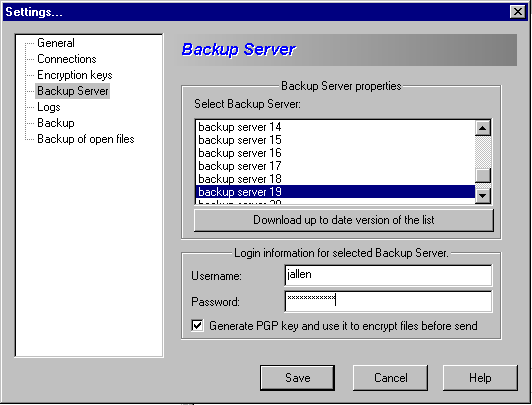Pick backup server 15 in the list
Screen dimensions: 532x405
click(335, 140)
